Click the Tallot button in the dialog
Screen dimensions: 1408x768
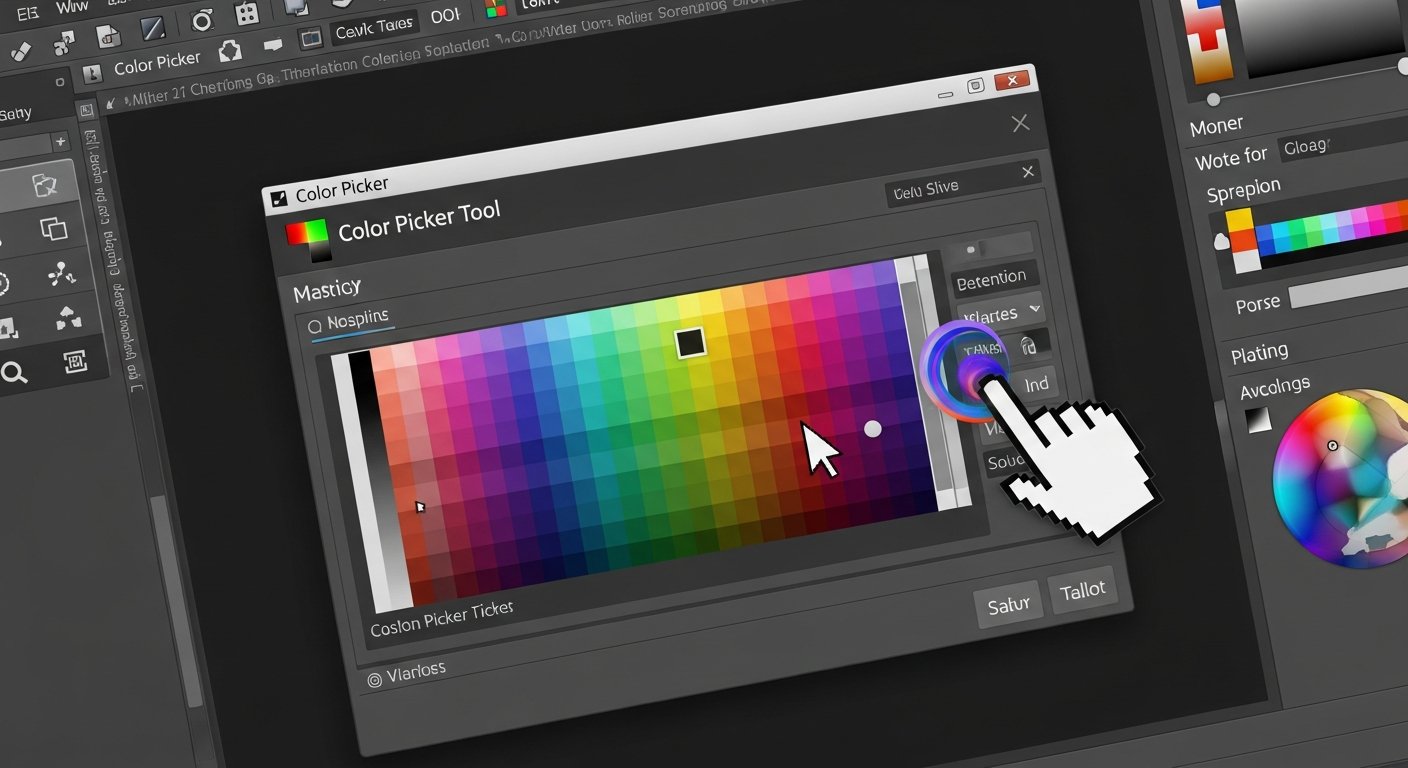tap(1083, 590)
